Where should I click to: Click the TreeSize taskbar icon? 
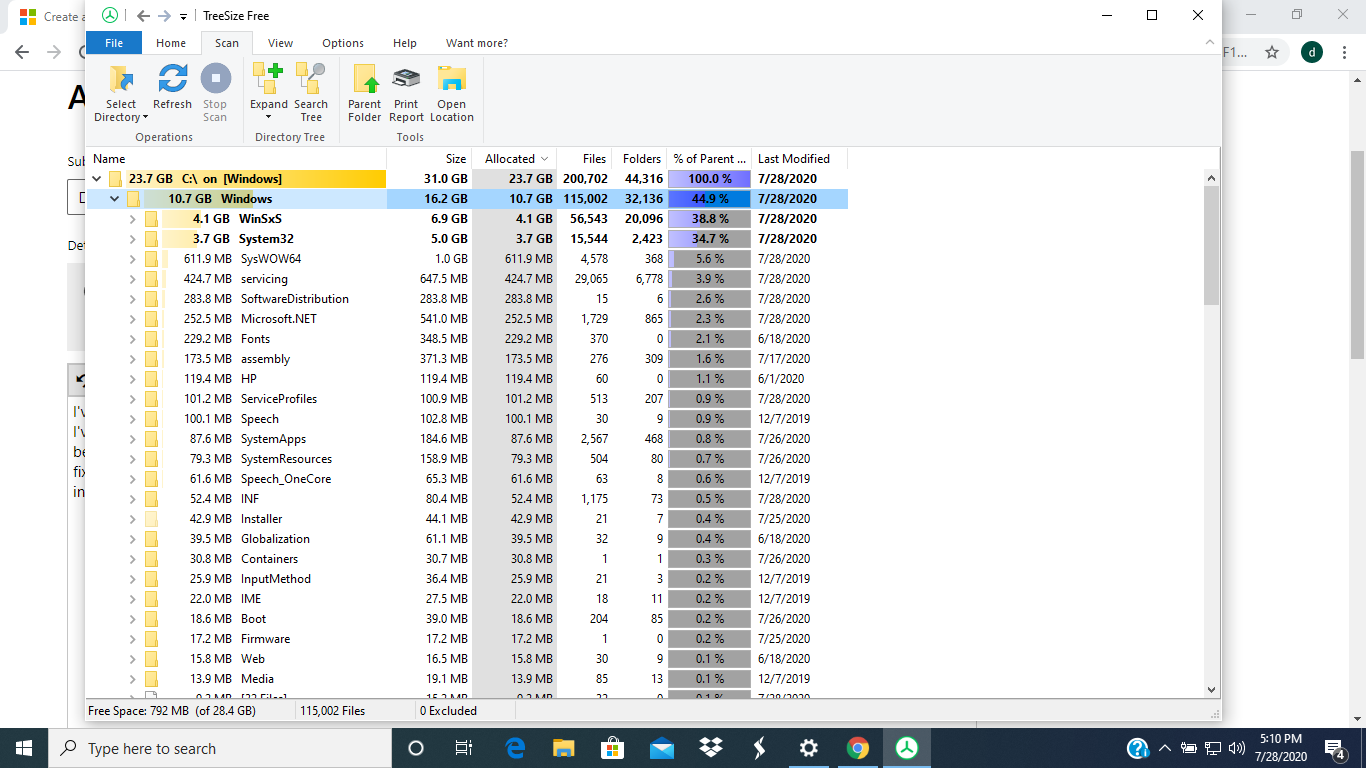coord(906,748)
